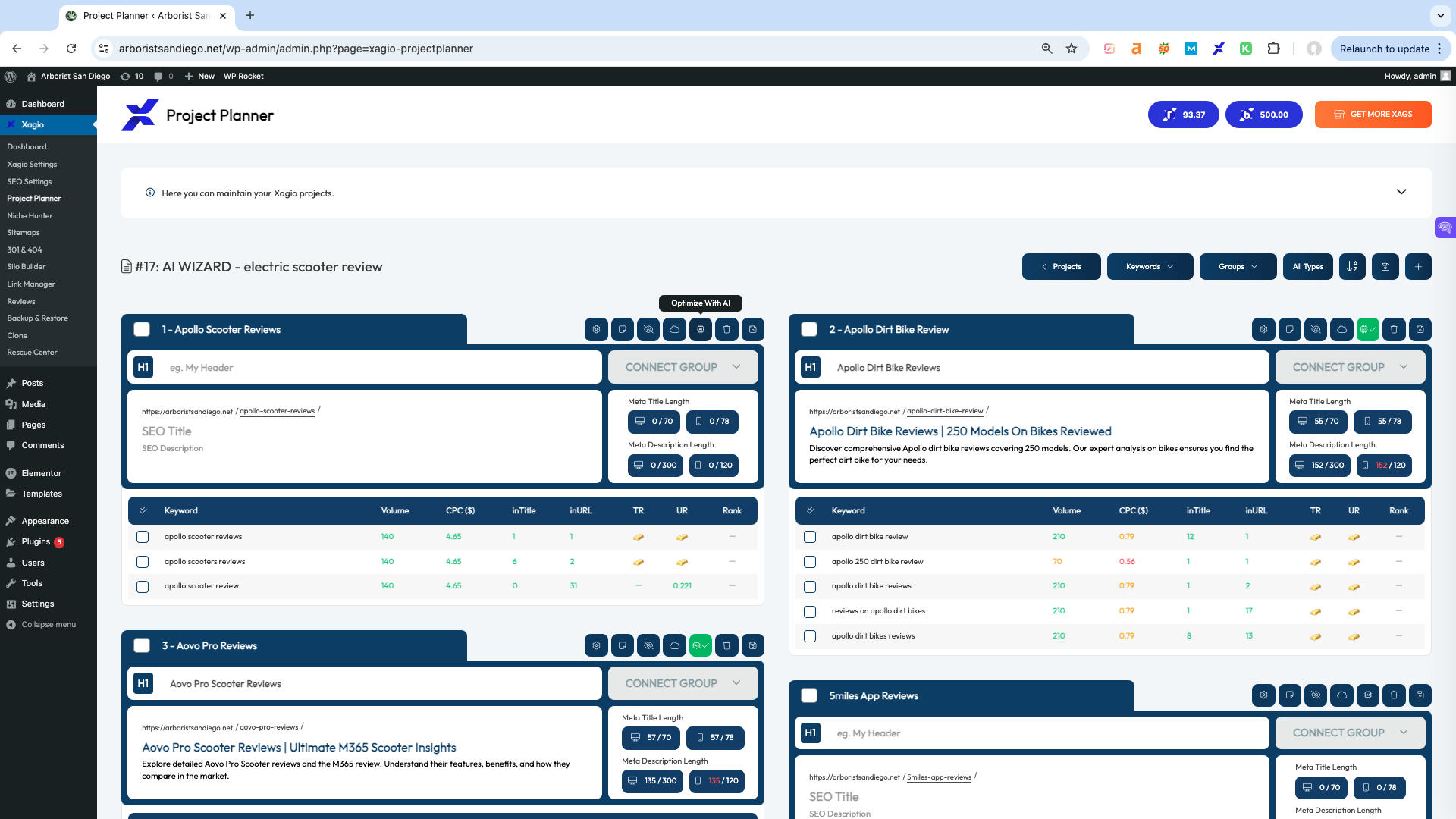1456x819 pixels.
Task: Go back to Projects list
Action: click(1061, 266)
